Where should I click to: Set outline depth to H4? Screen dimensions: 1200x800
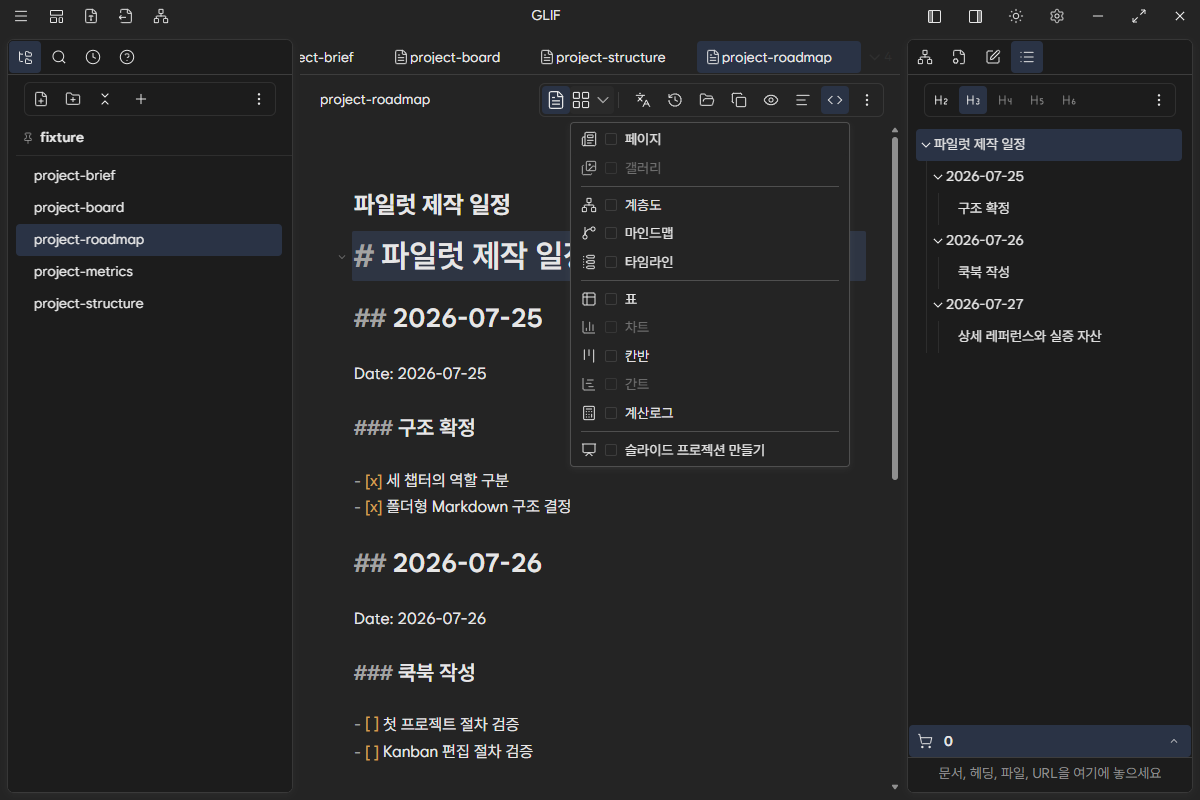tap(1005, 100)
